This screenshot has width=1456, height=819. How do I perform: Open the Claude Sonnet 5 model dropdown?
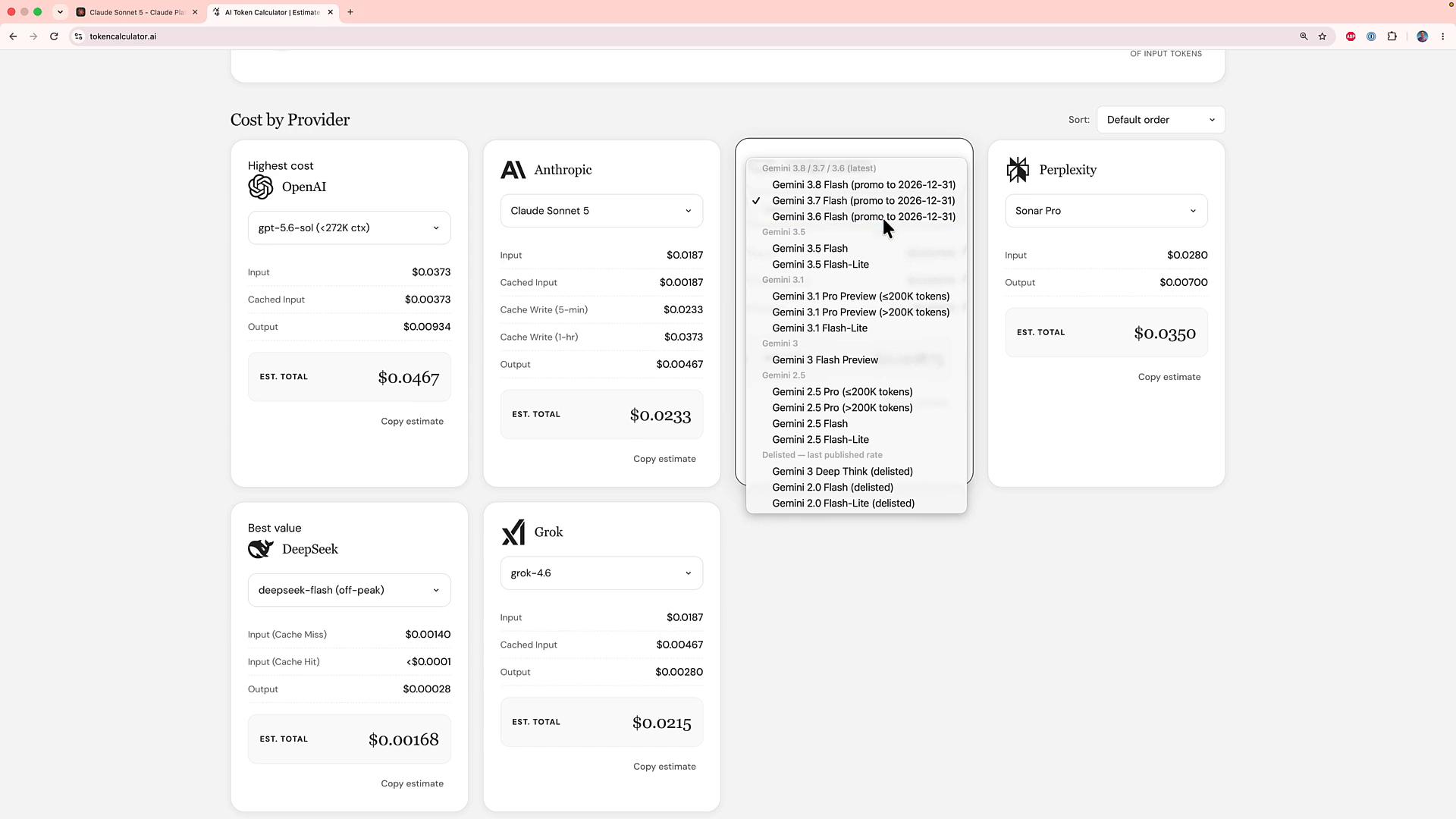click(601, 211)
